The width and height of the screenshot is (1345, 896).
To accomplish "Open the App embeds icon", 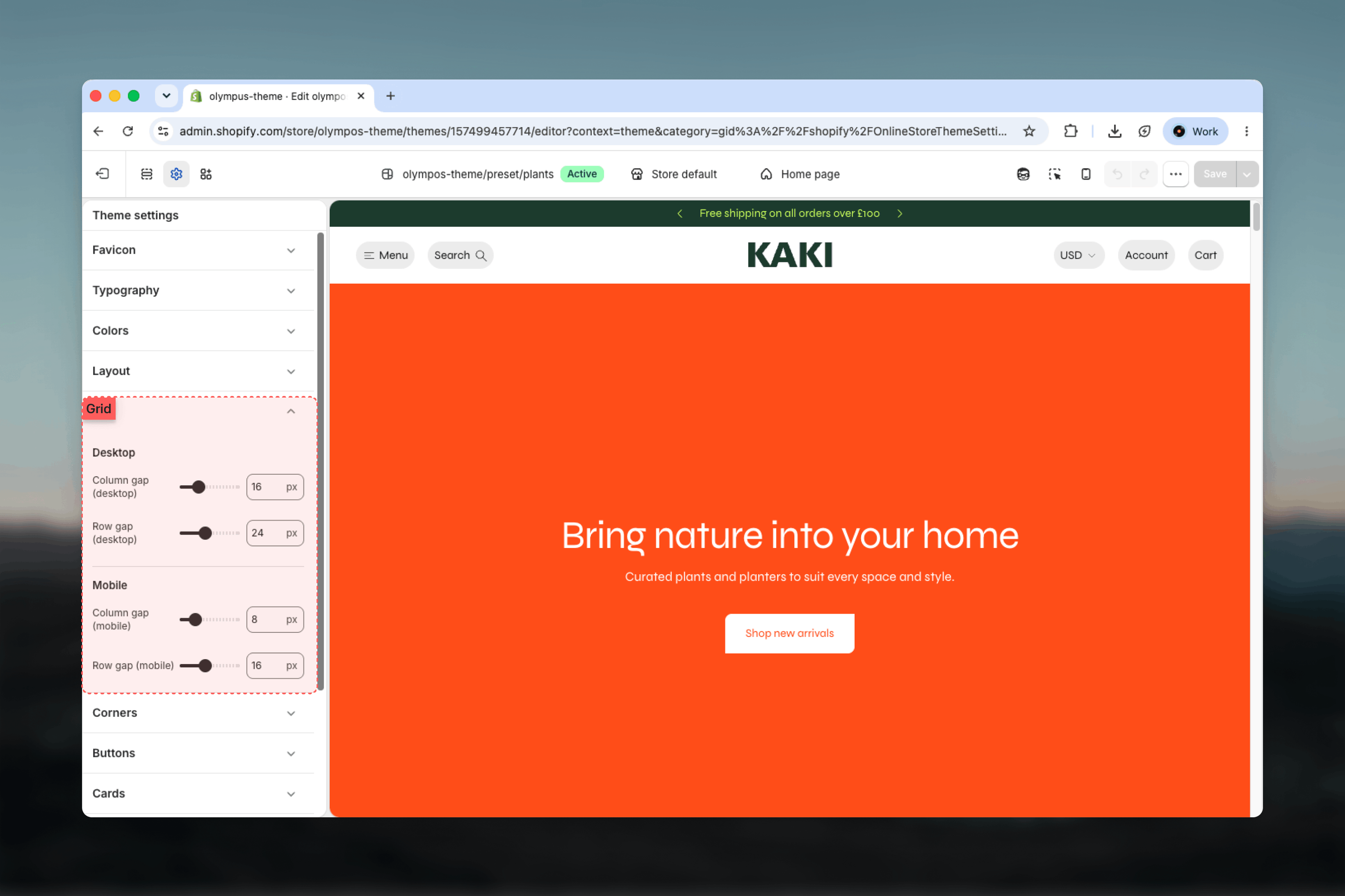I will (206, 174).
